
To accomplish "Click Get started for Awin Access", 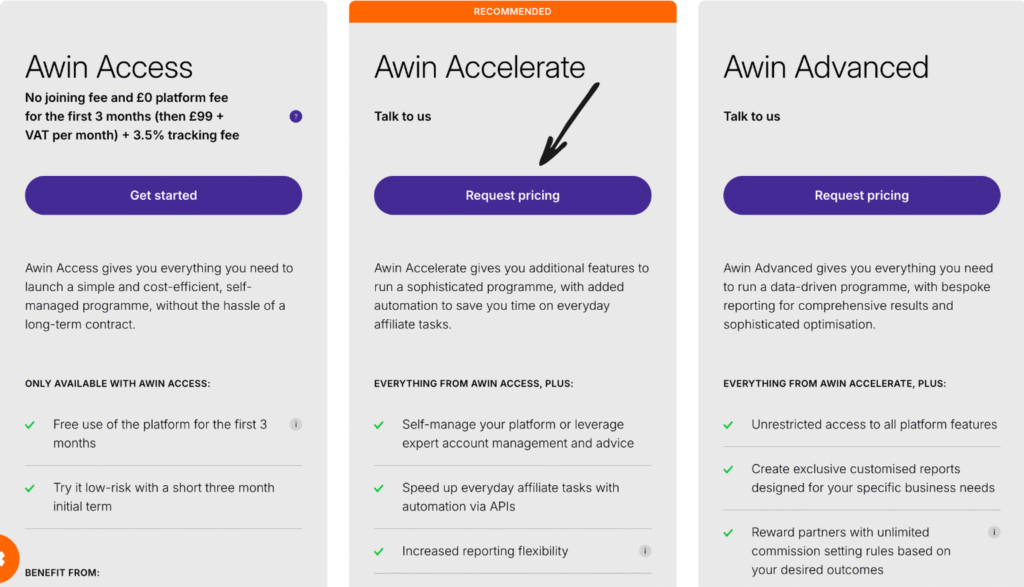I will click(x=163, y=195).
